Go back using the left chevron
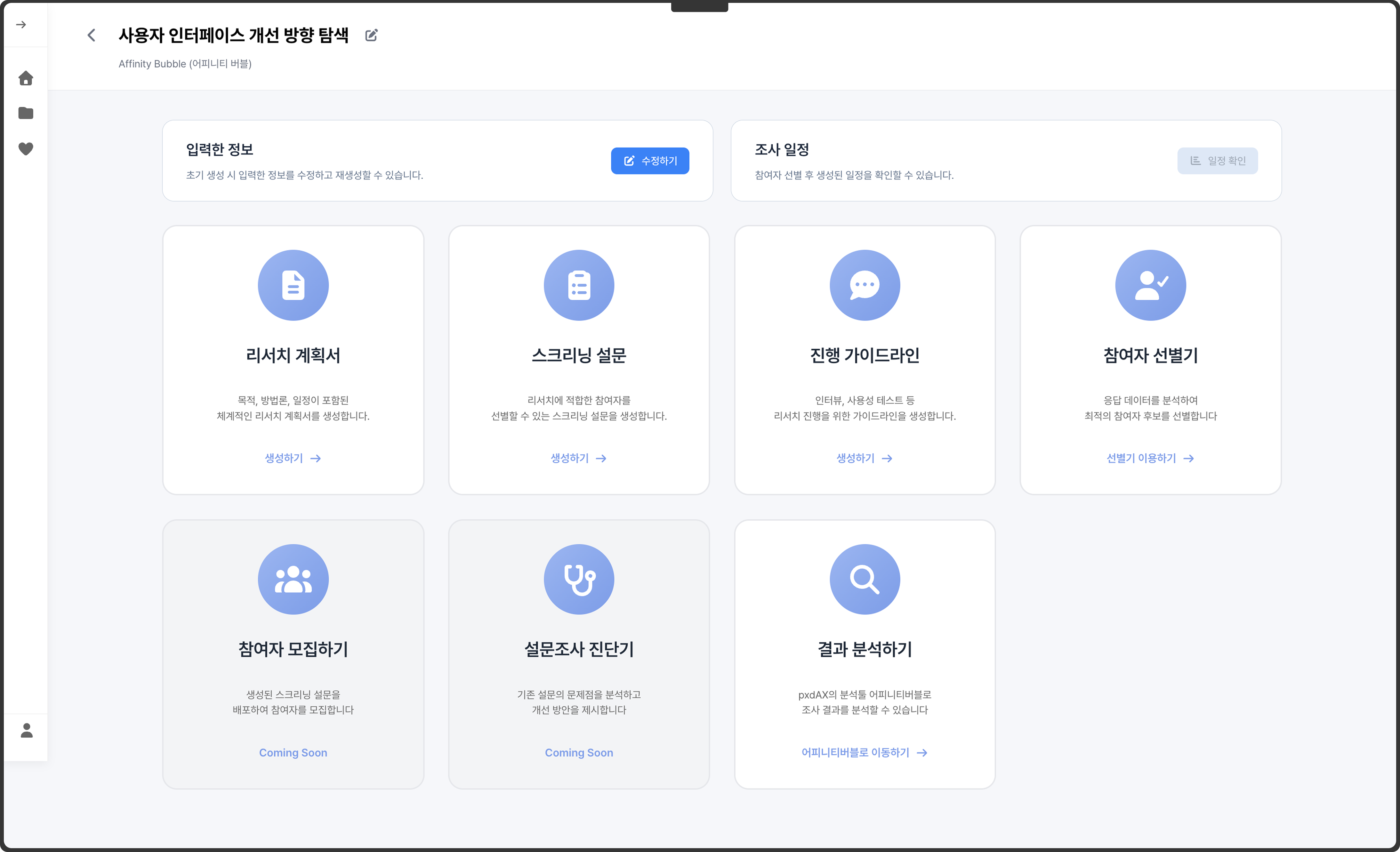1400x852 pixels. point(92,35)
